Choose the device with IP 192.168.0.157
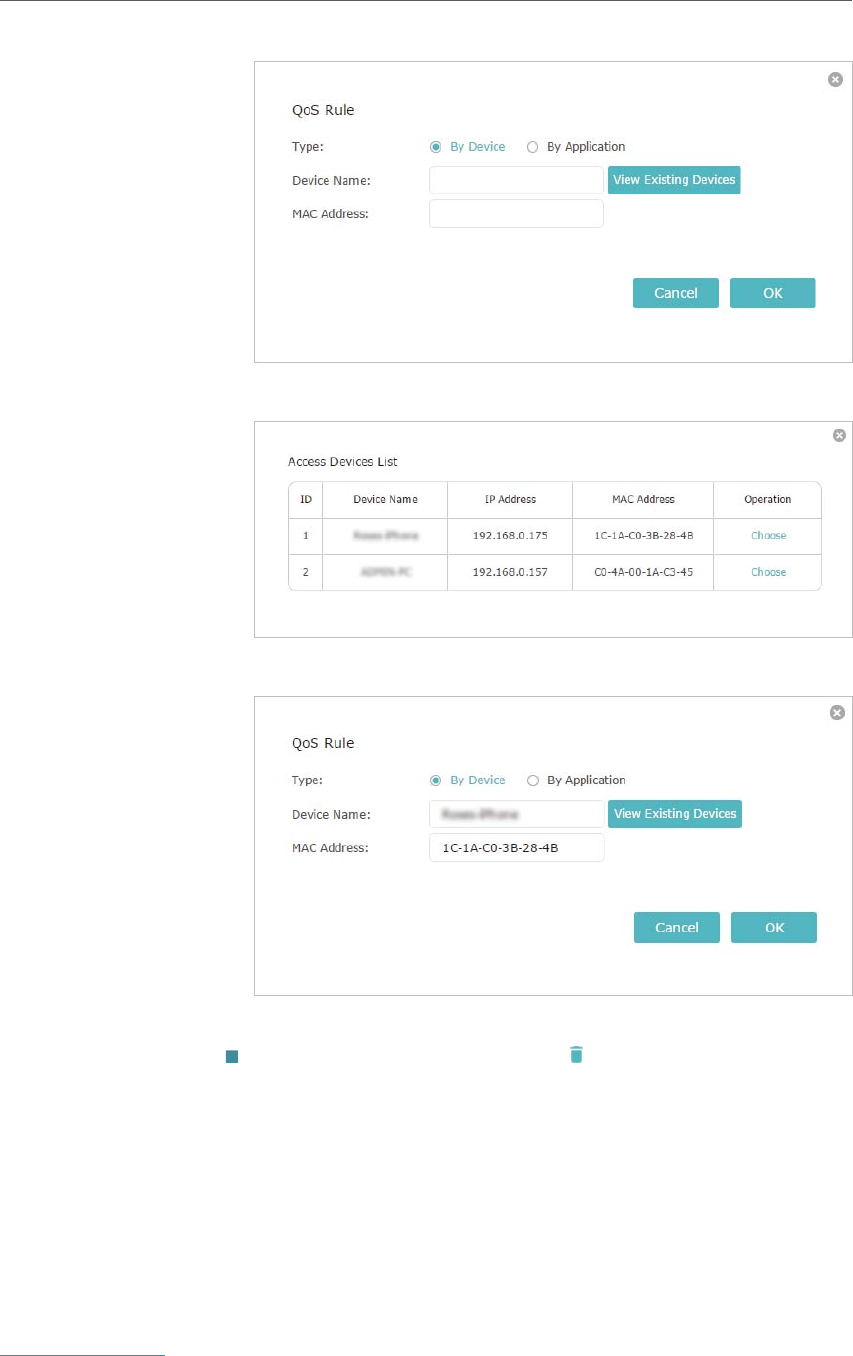Viewport: 853px width, 1356px height. (x=768, y=572)
